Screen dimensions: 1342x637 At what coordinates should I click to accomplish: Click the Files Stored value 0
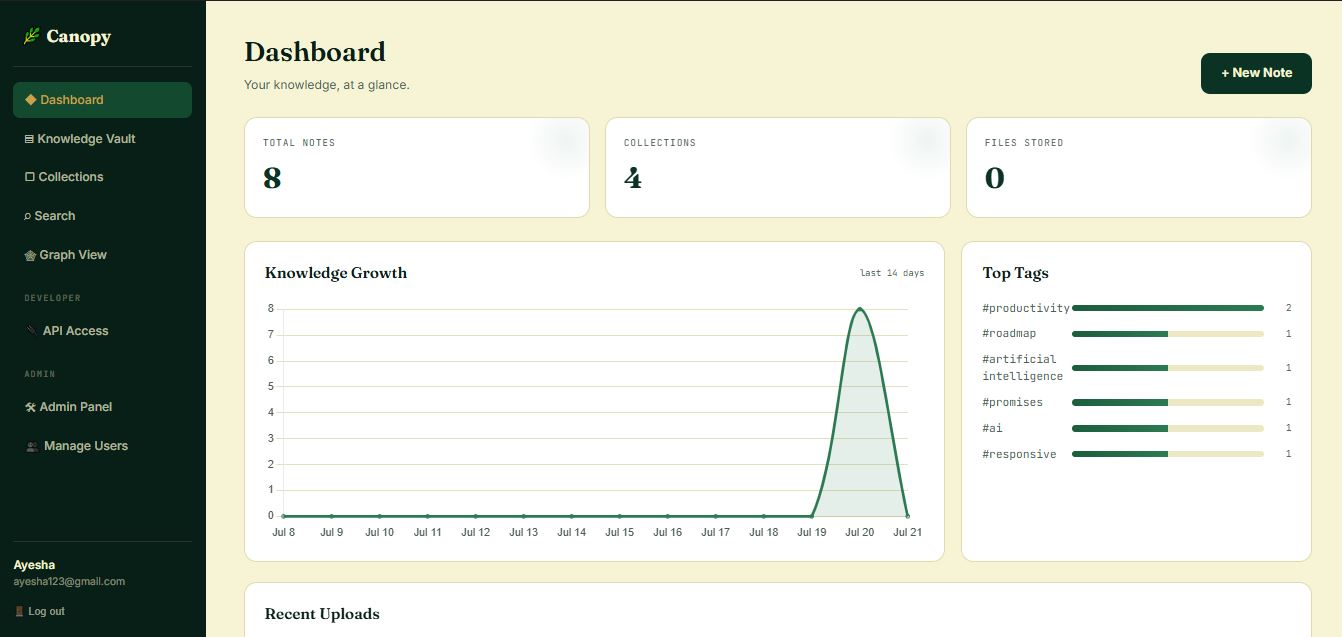coord(994,178)
